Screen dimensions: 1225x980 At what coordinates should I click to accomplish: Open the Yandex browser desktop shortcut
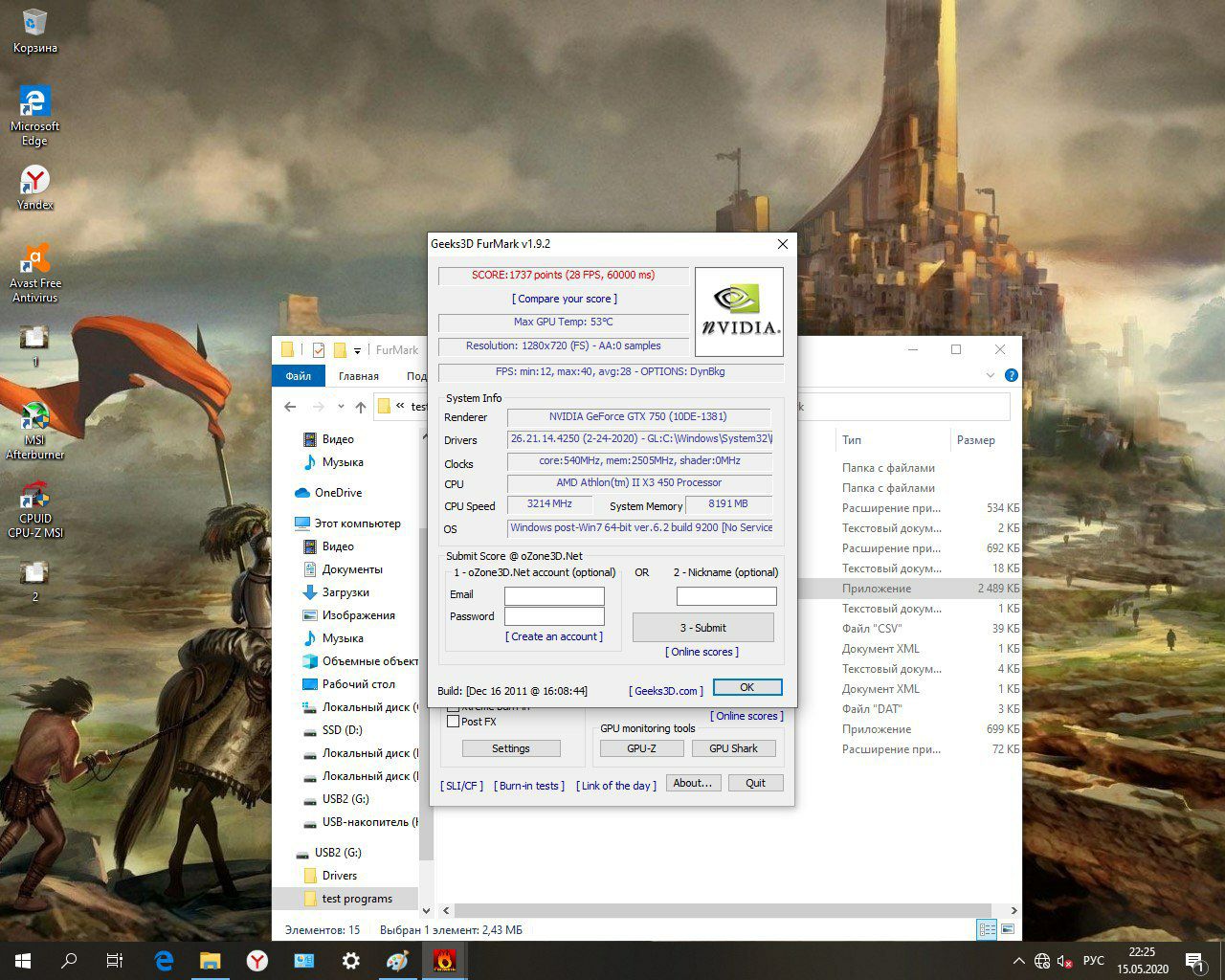(x=34, y=188)
